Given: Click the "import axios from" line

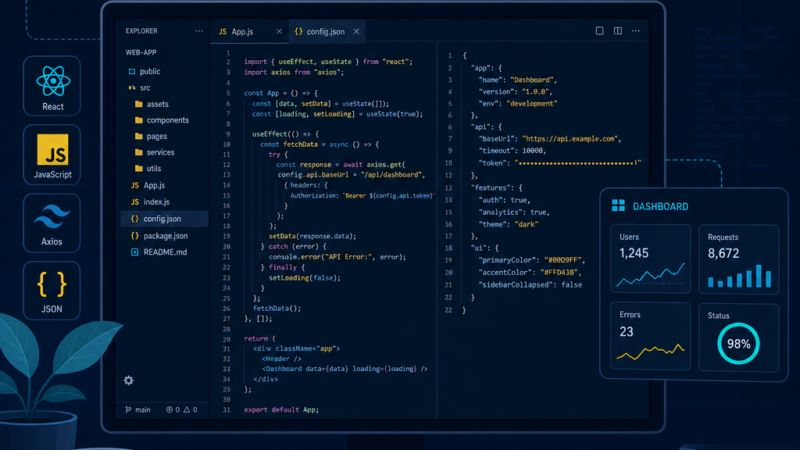Looking at the screenshot, I should click(x=294, y=72).
